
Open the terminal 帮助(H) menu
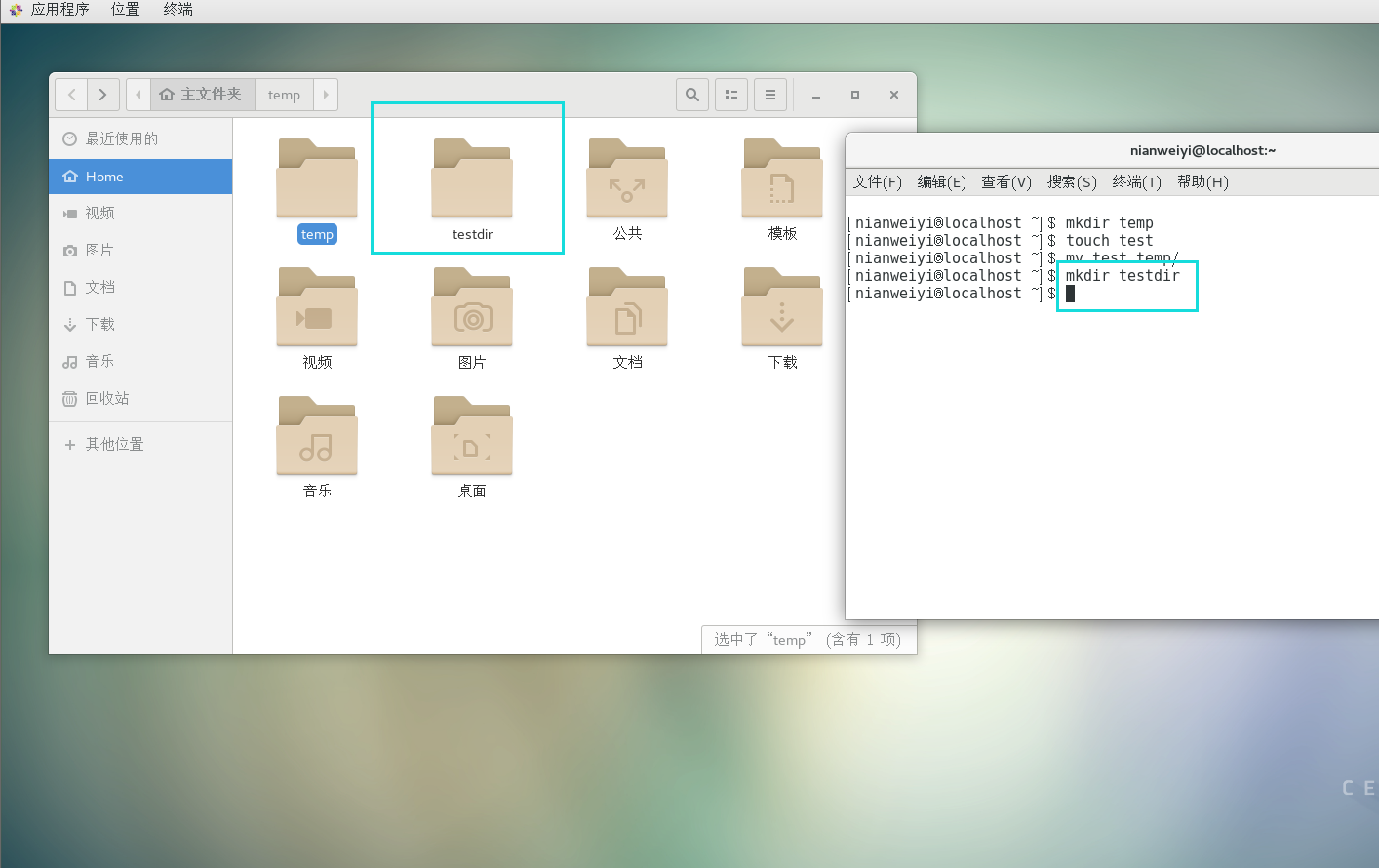(x=1202, y=181)
